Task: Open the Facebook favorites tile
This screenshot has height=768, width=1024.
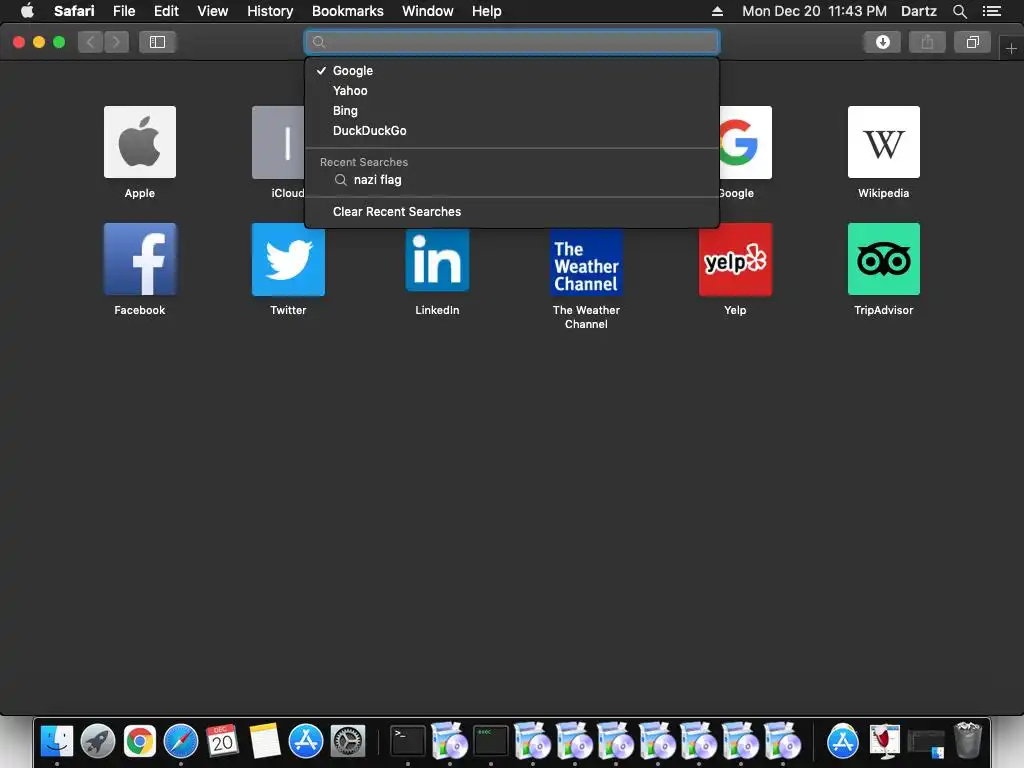Action: click(140, 259)
